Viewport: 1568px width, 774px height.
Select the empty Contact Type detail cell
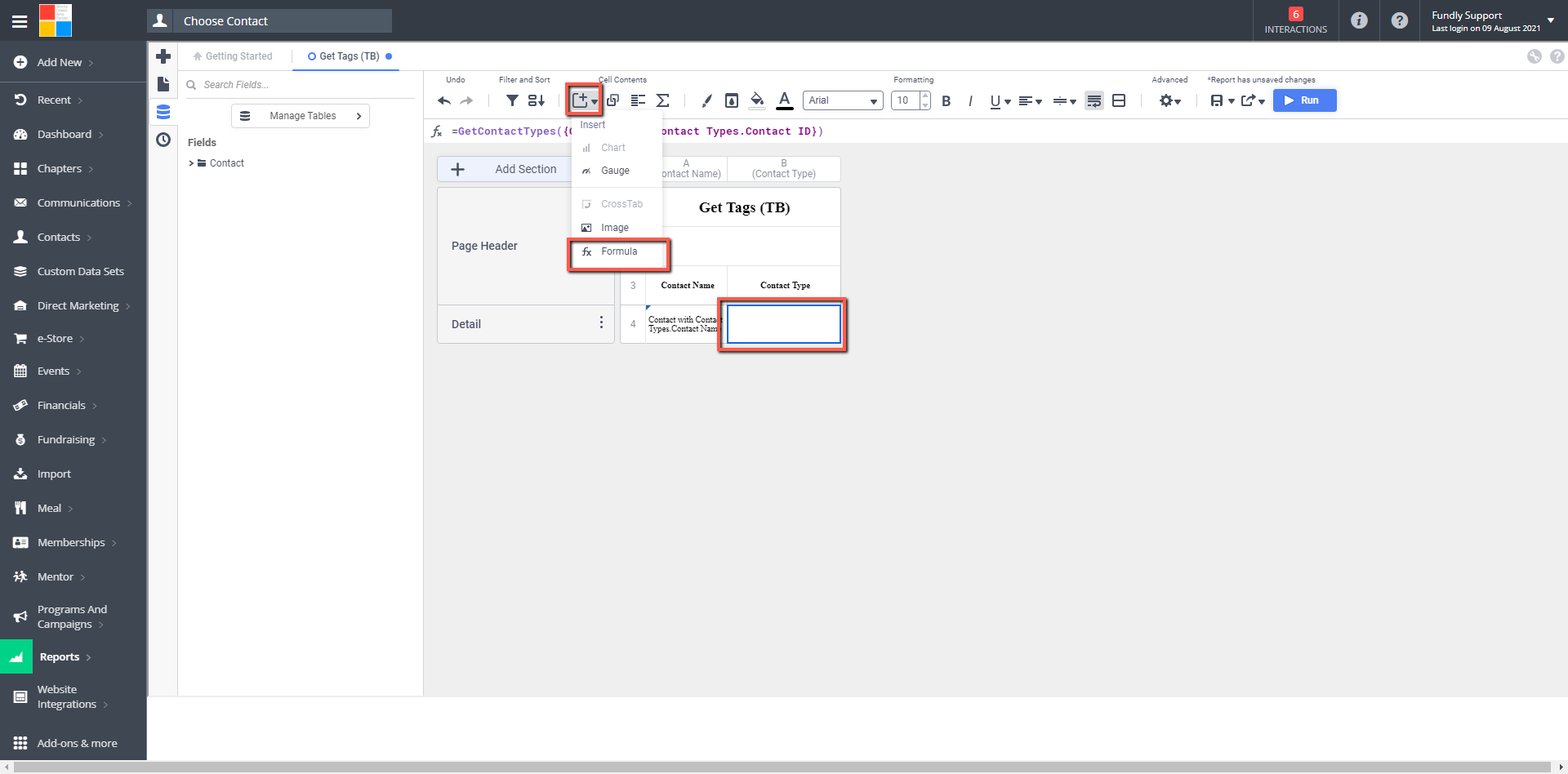pos(783,324)
